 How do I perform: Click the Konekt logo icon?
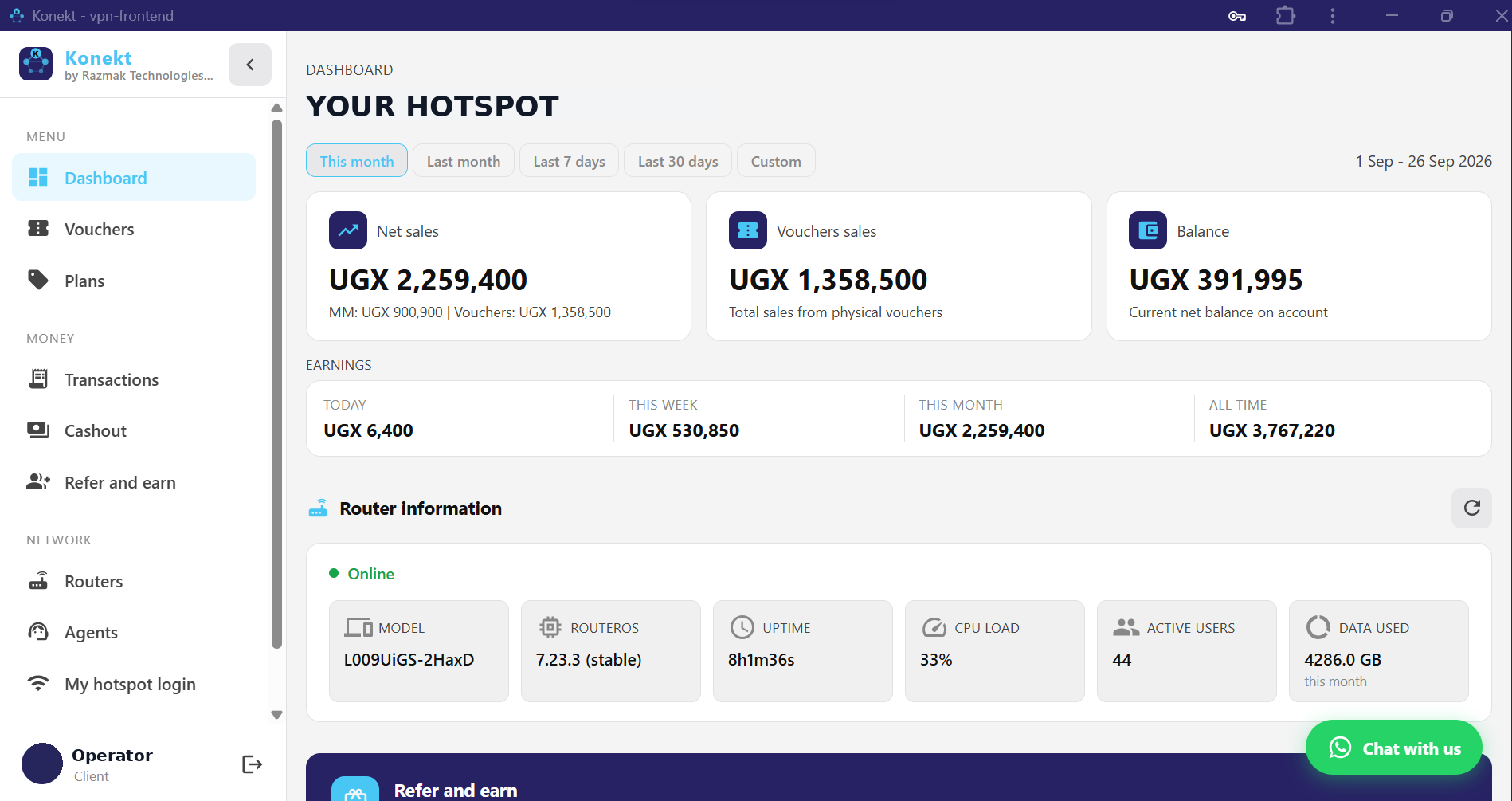(36, 64)
